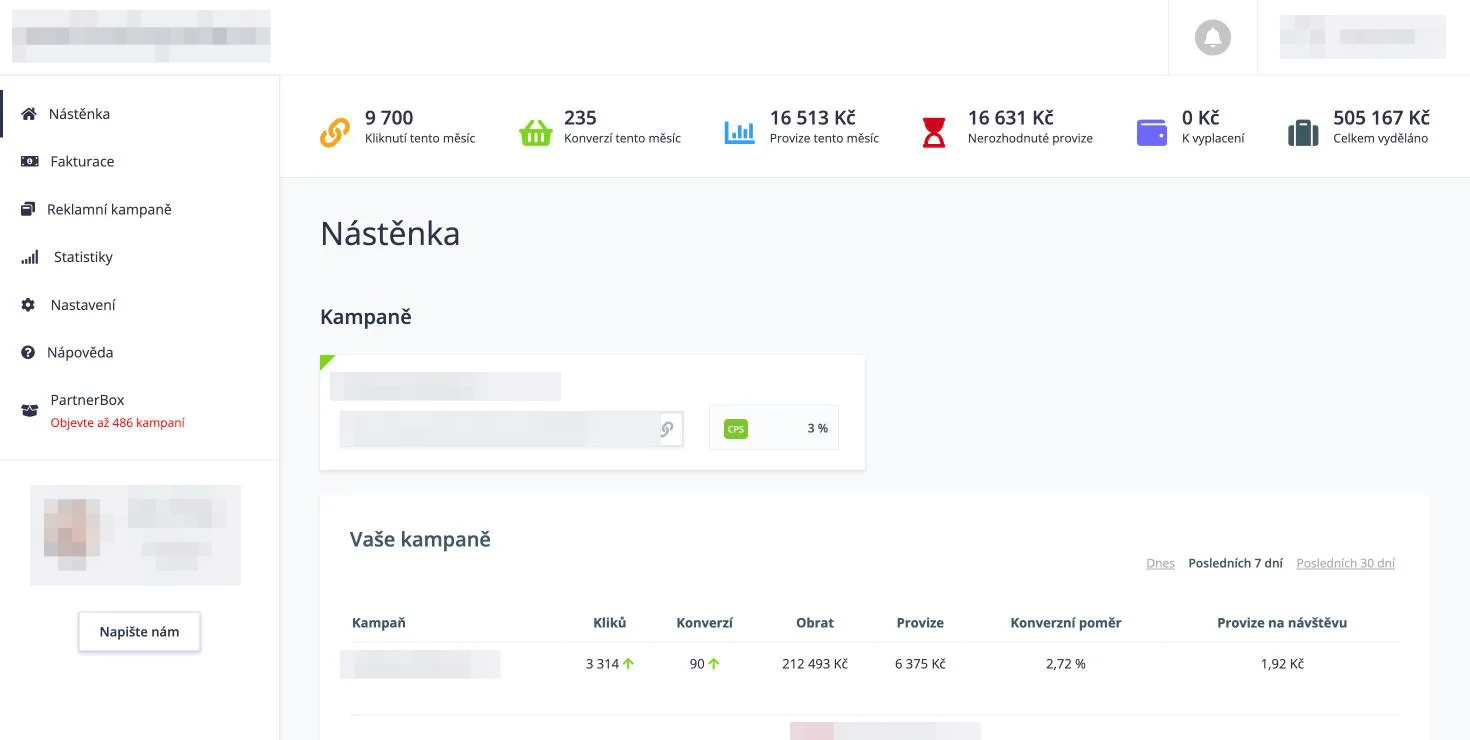Click the 3 % commission value

[x=818, y=429]
